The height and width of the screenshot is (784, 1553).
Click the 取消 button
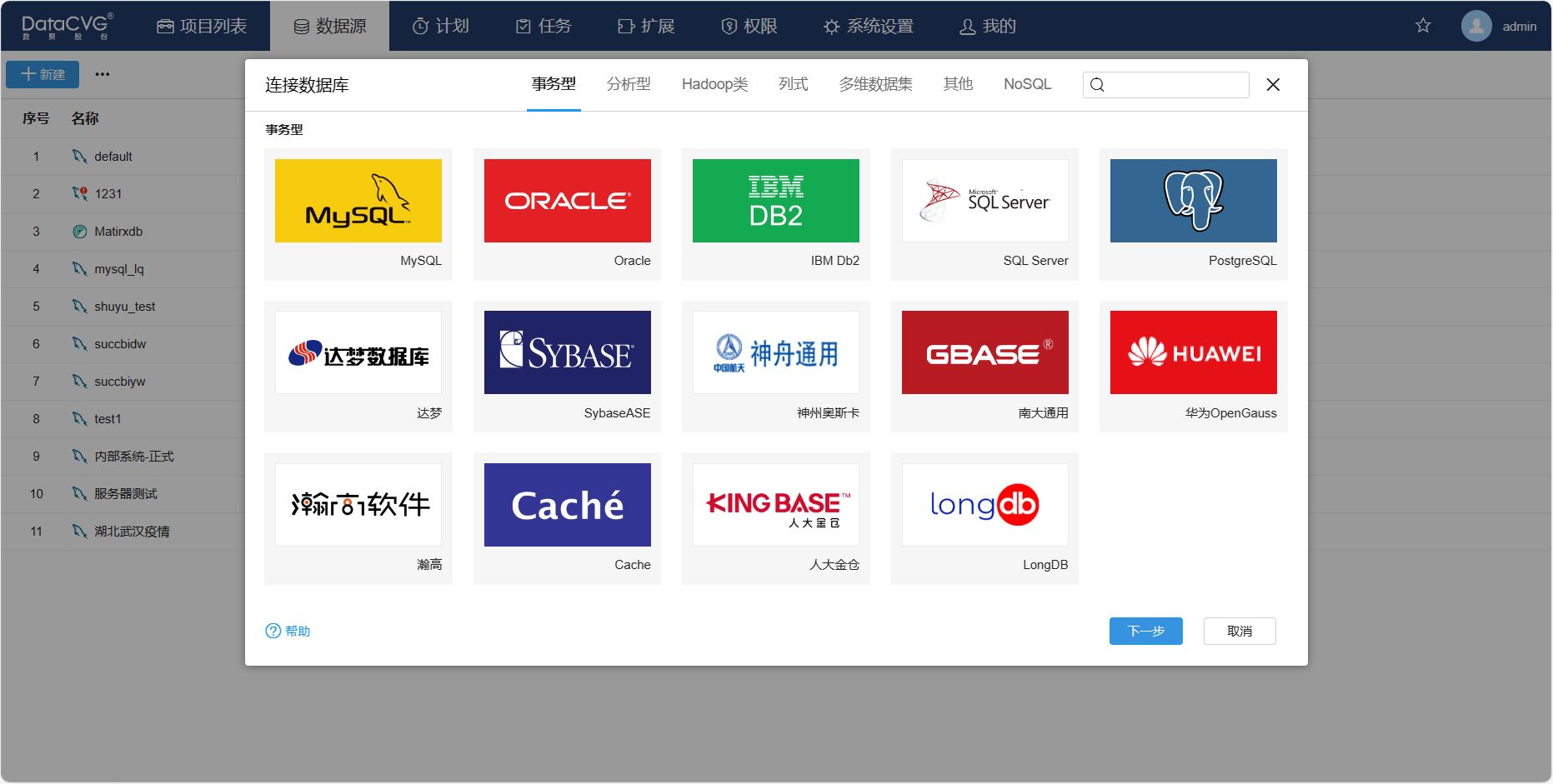point(1240,631)
